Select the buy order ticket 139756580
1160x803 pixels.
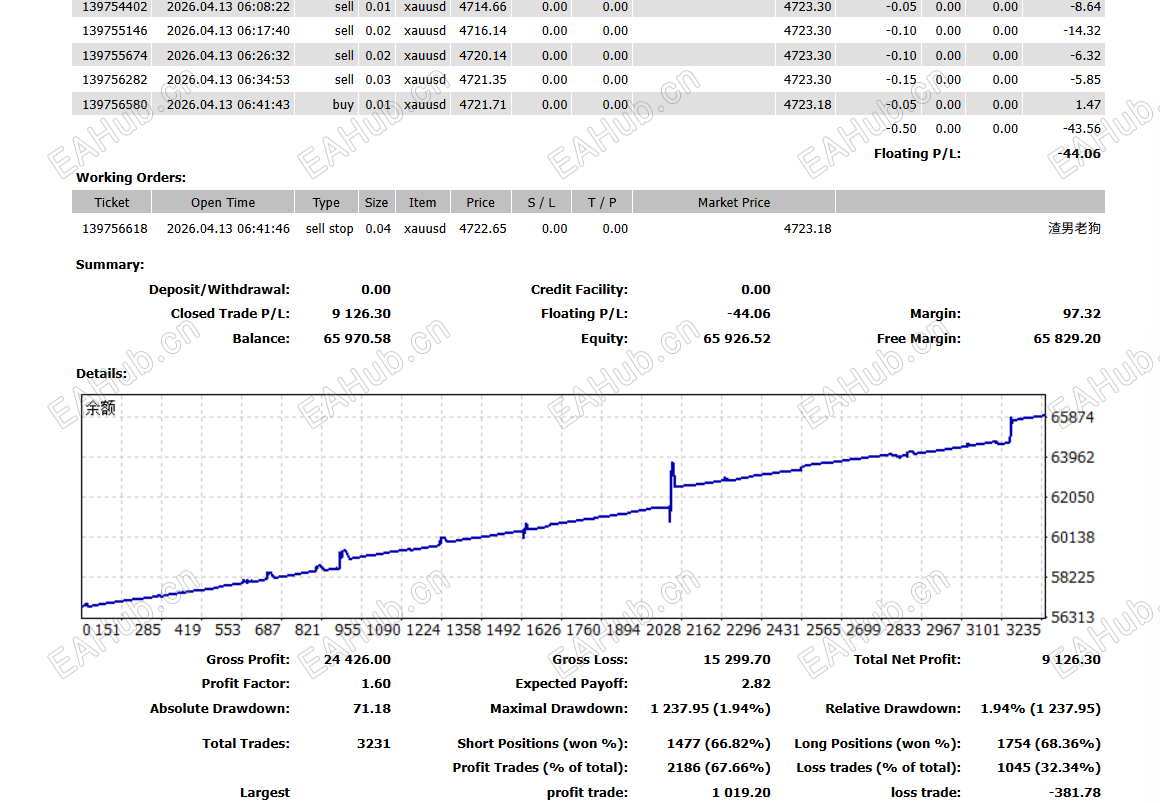point(115,104)
